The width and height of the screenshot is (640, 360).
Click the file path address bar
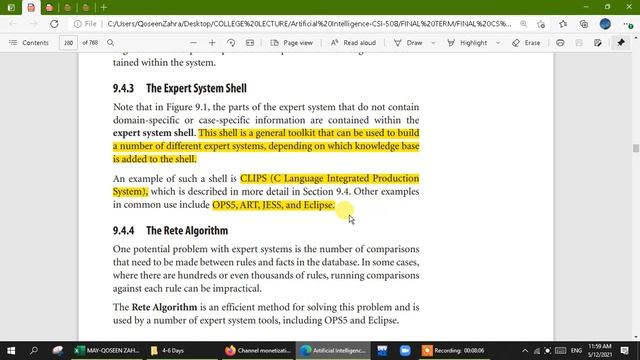coord(309,24)
